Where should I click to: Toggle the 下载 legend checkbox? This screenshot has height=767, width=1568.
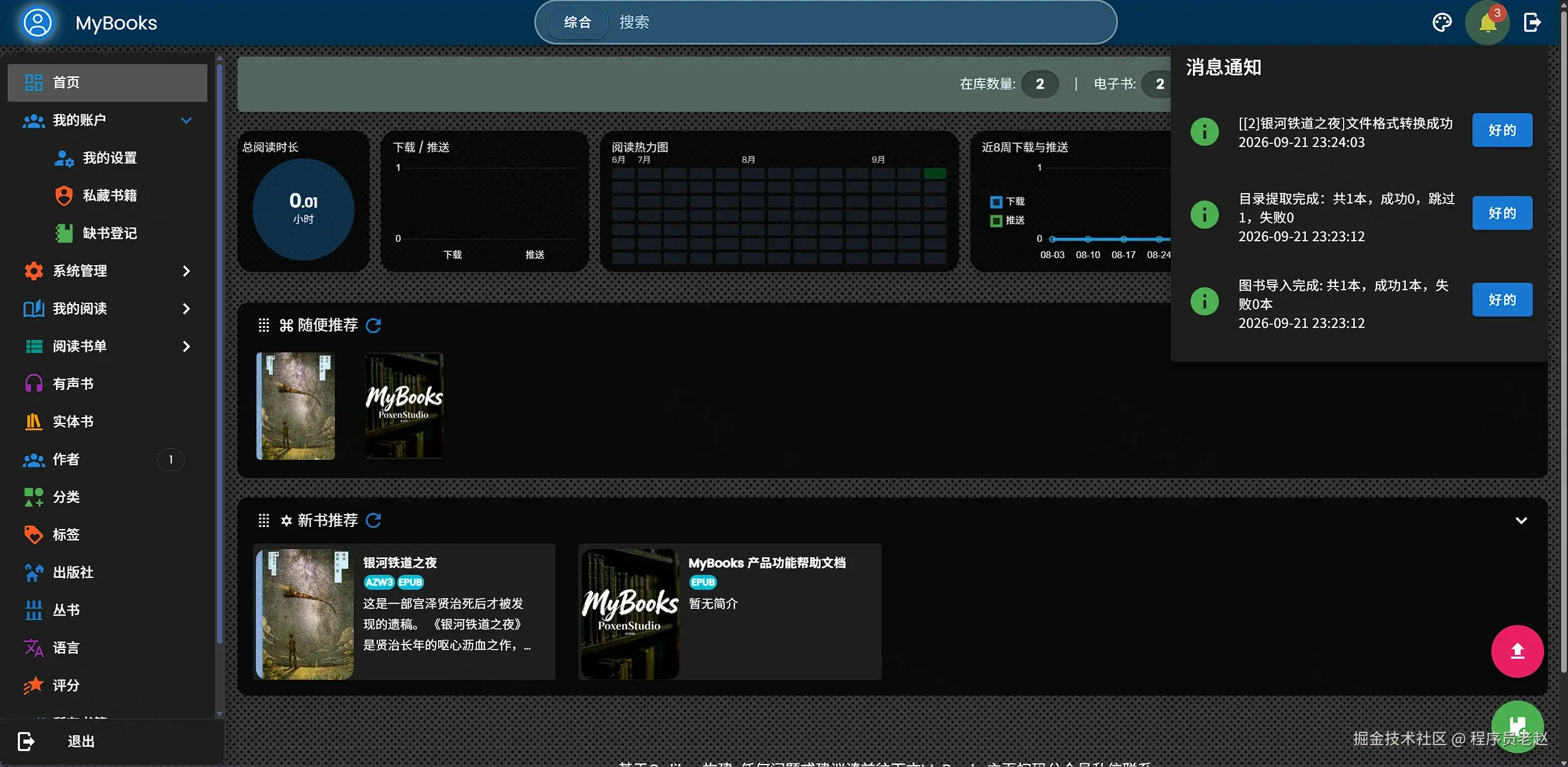pyautogui.click(x=996, y=202)
